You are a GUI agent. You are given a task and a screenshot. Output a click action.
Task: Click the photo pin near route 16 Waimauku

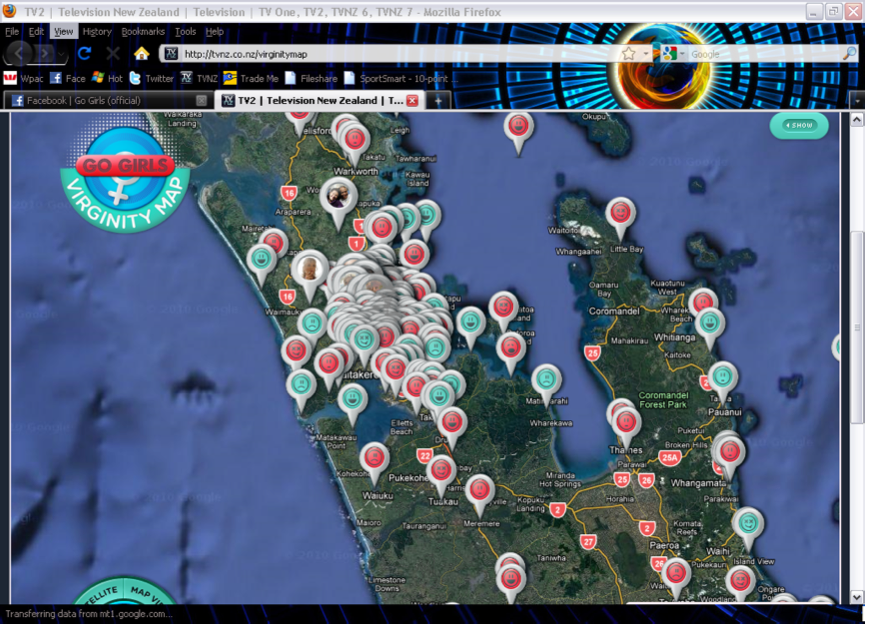coord(309,270)
